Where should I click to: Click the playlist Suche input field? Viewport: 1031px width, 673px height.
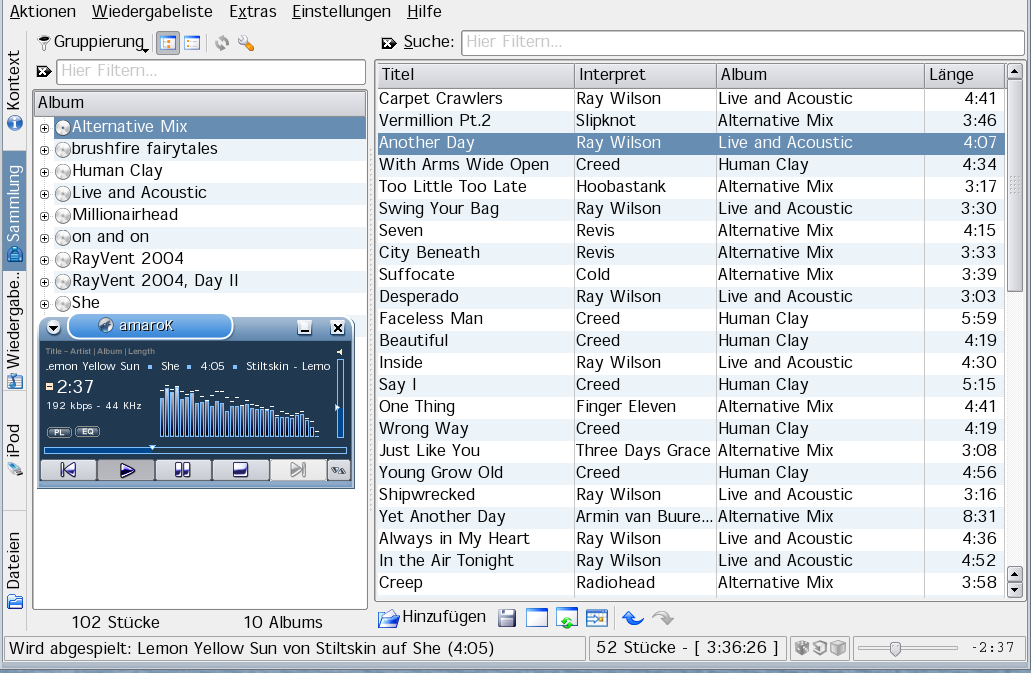742,42
